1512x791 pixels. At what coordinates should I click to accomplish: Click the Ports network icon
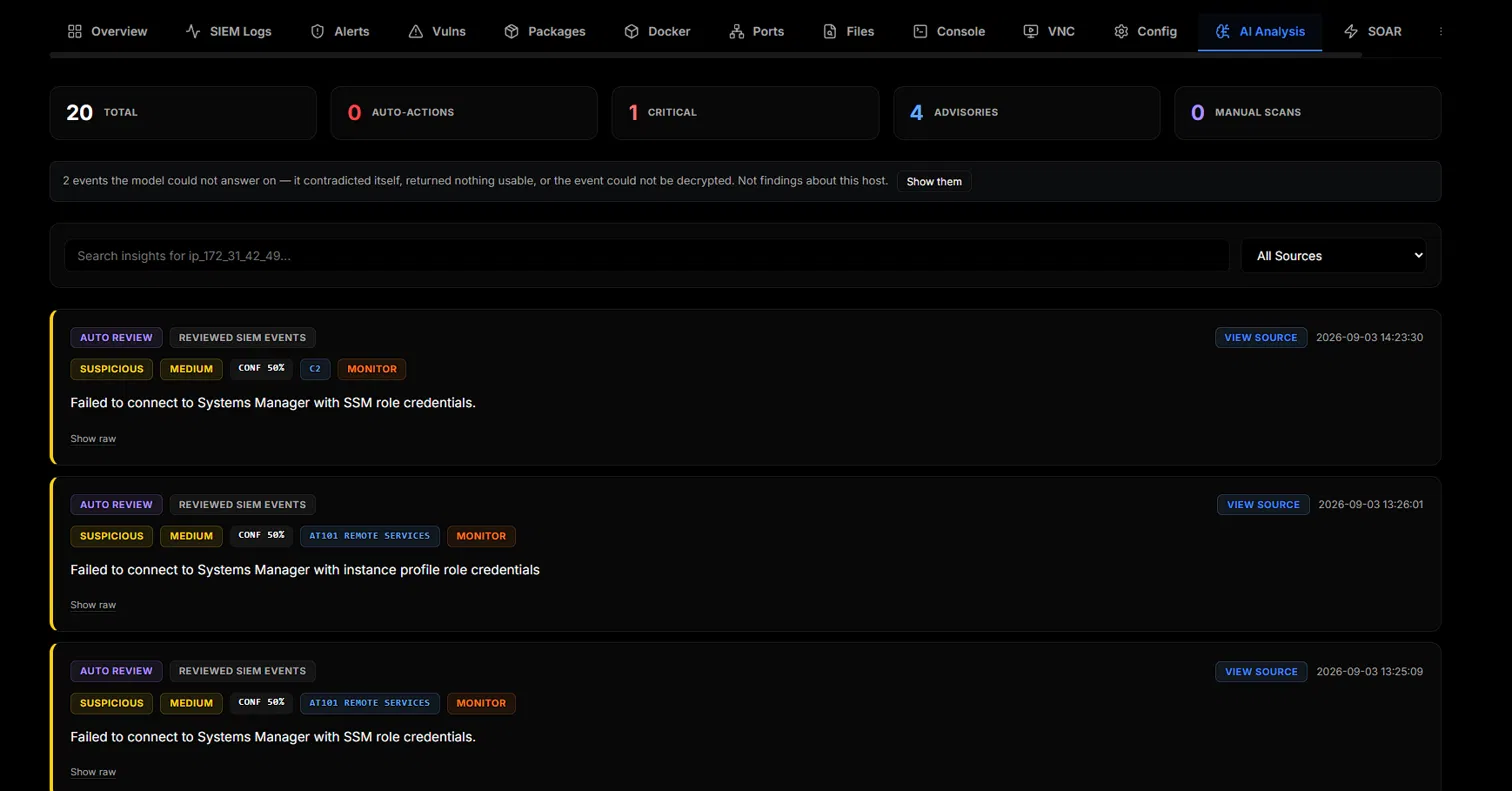(737, 31)
